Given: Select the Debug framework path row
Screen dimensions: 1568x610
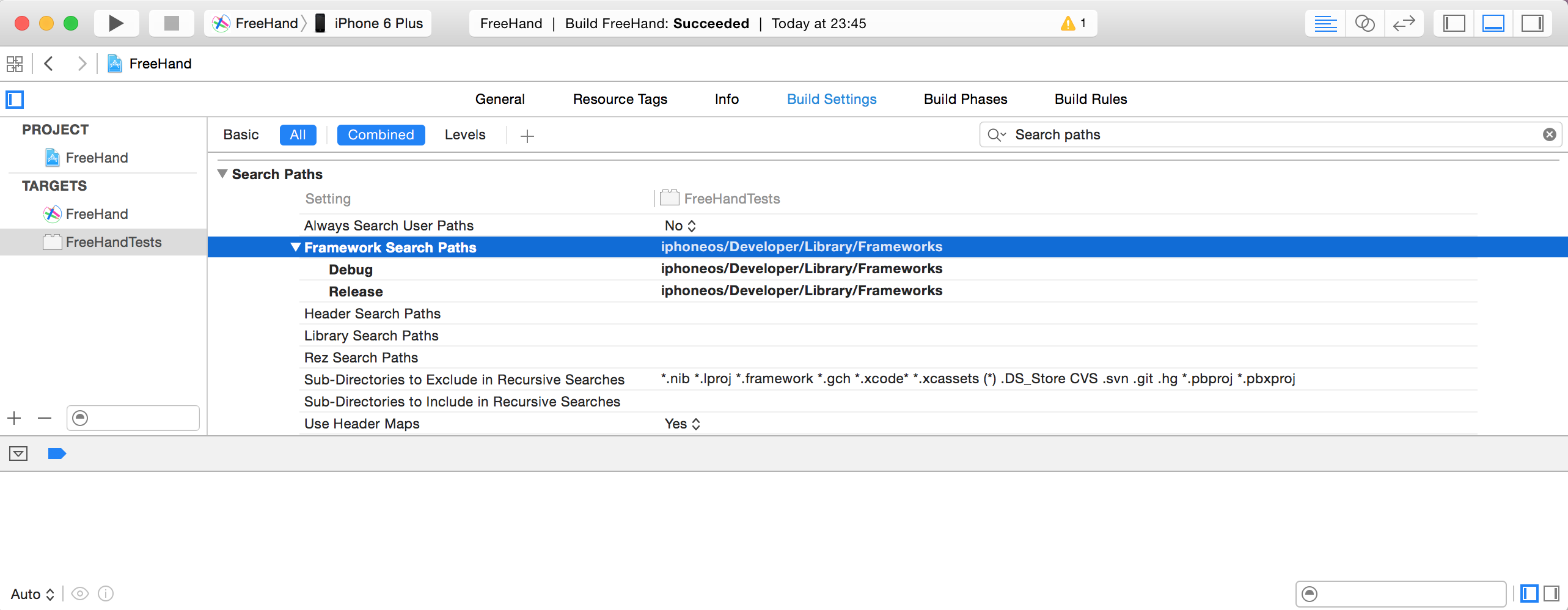Looking at the screenshot, I should [x=888, y=269].
